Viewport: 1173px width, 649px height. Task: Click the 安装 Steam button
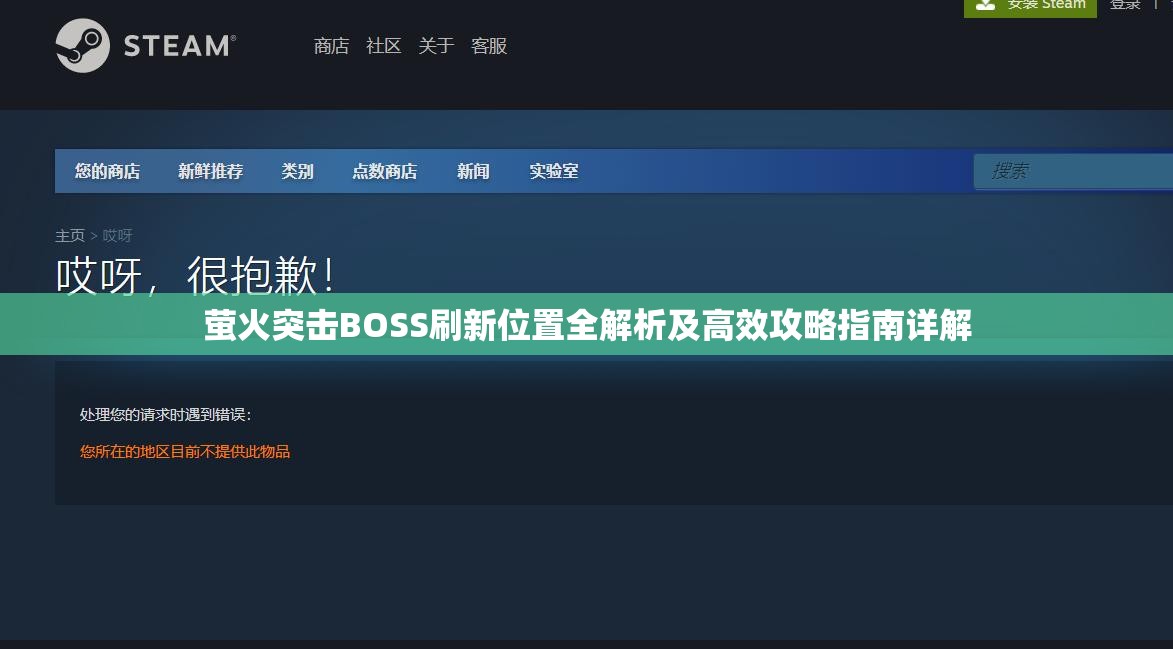coord(1030,6)
